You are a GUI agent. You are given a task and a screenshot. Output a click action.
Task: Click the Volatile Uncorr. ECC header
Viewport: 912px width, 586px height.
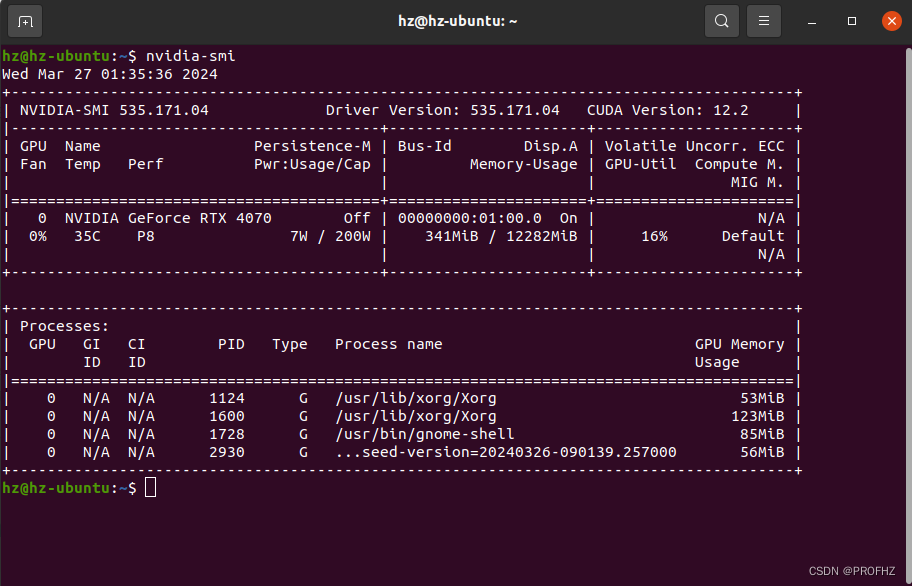[695, 146]
